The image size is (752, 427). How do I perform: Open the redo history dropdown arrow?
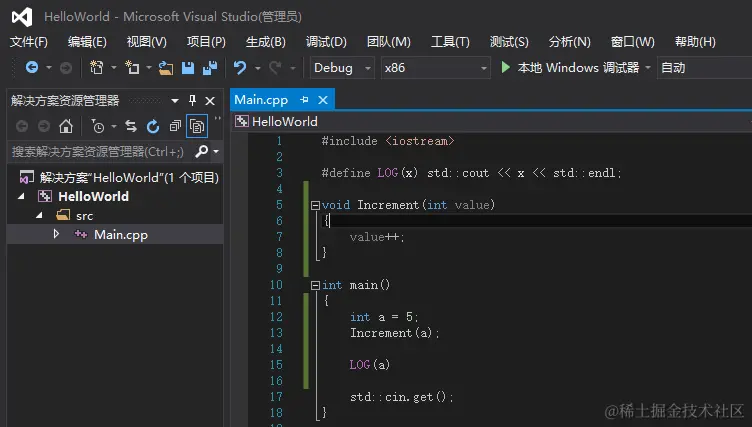[x=293, y=68]
